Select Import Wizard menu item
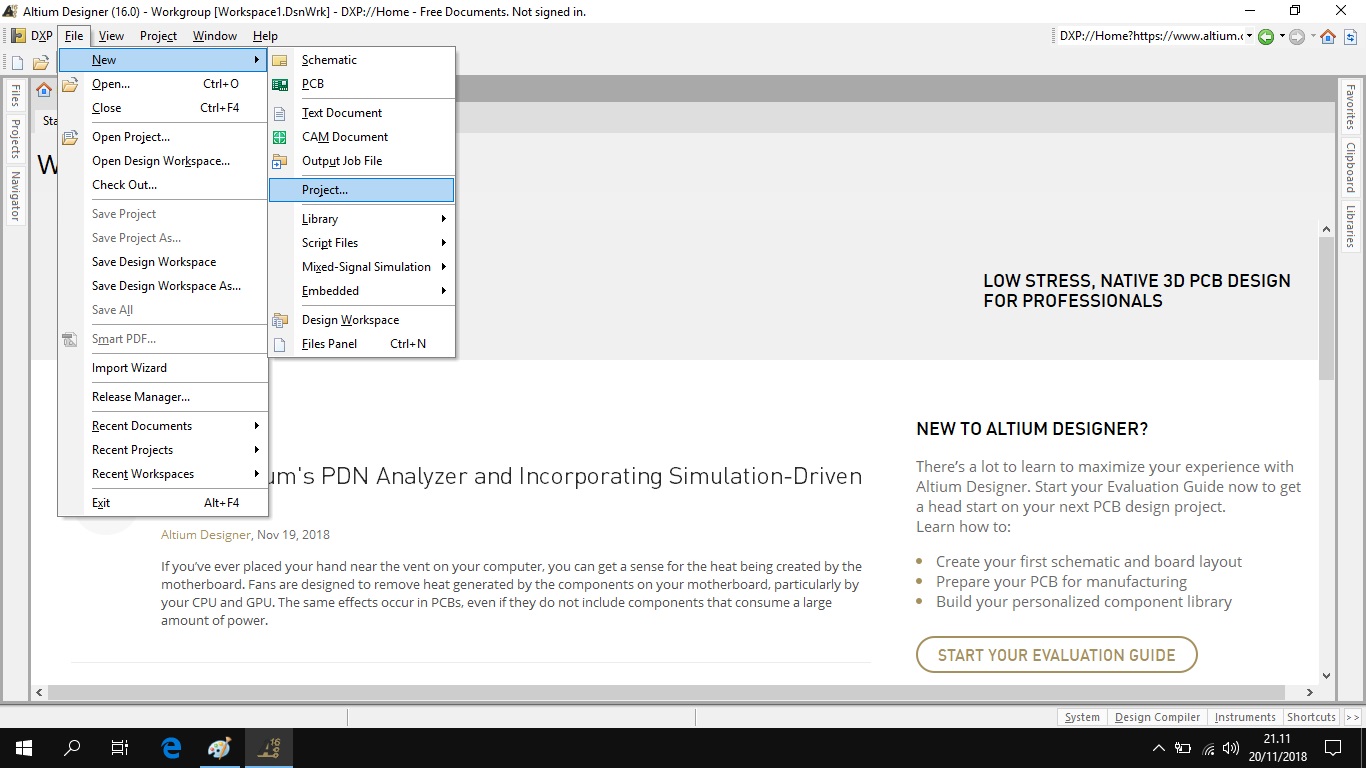The height and width of the screenshot is (768, 1366). click(x=162, y=368)
